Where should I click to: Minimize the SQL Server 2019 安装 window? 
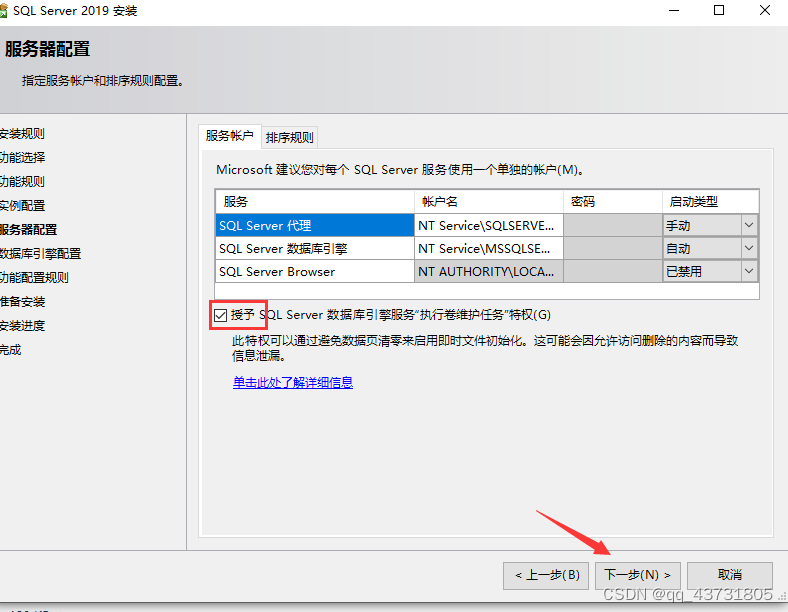[674, 11]
